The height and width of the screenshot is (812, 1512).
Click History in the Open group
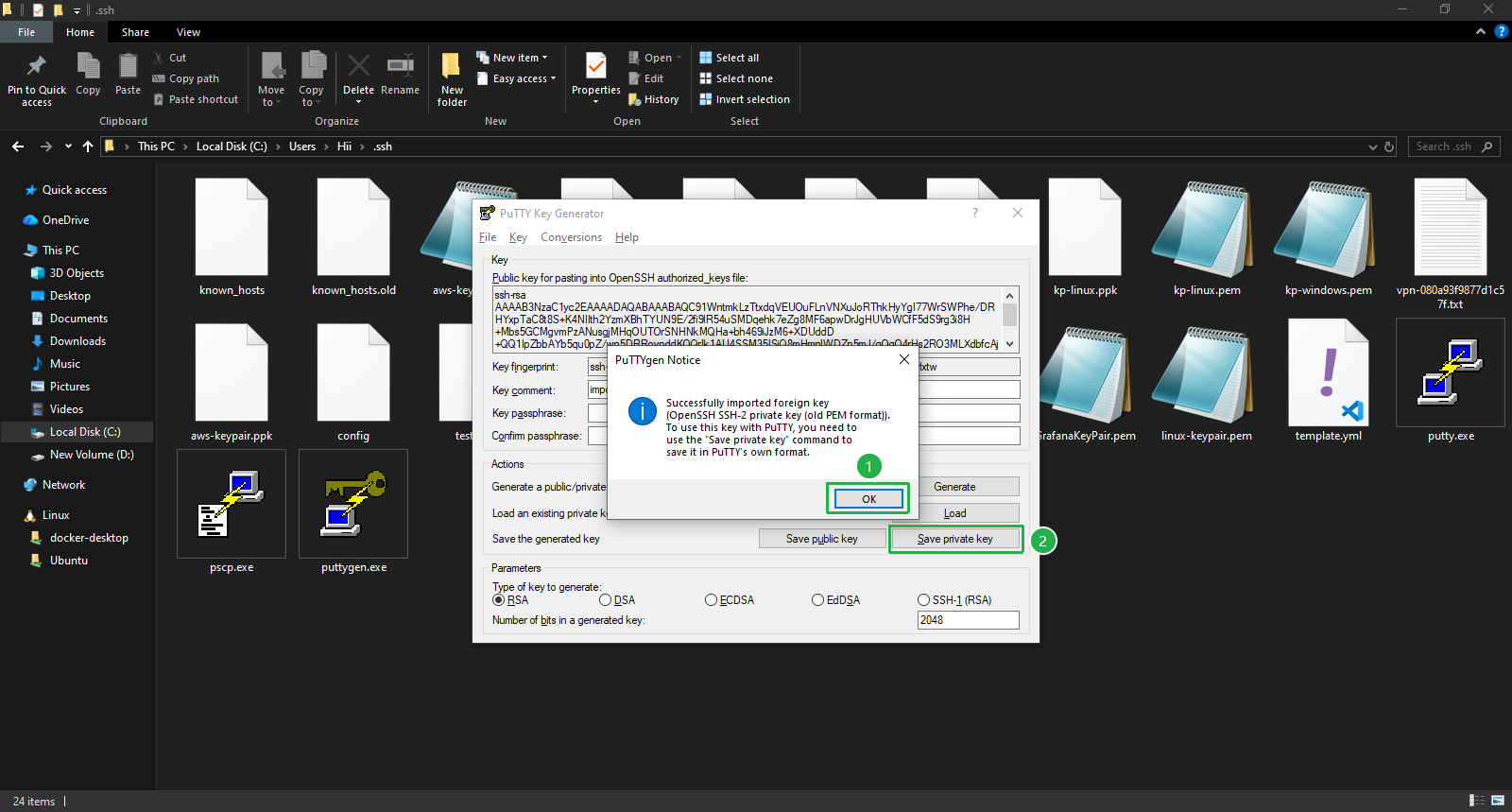[654, 99]
